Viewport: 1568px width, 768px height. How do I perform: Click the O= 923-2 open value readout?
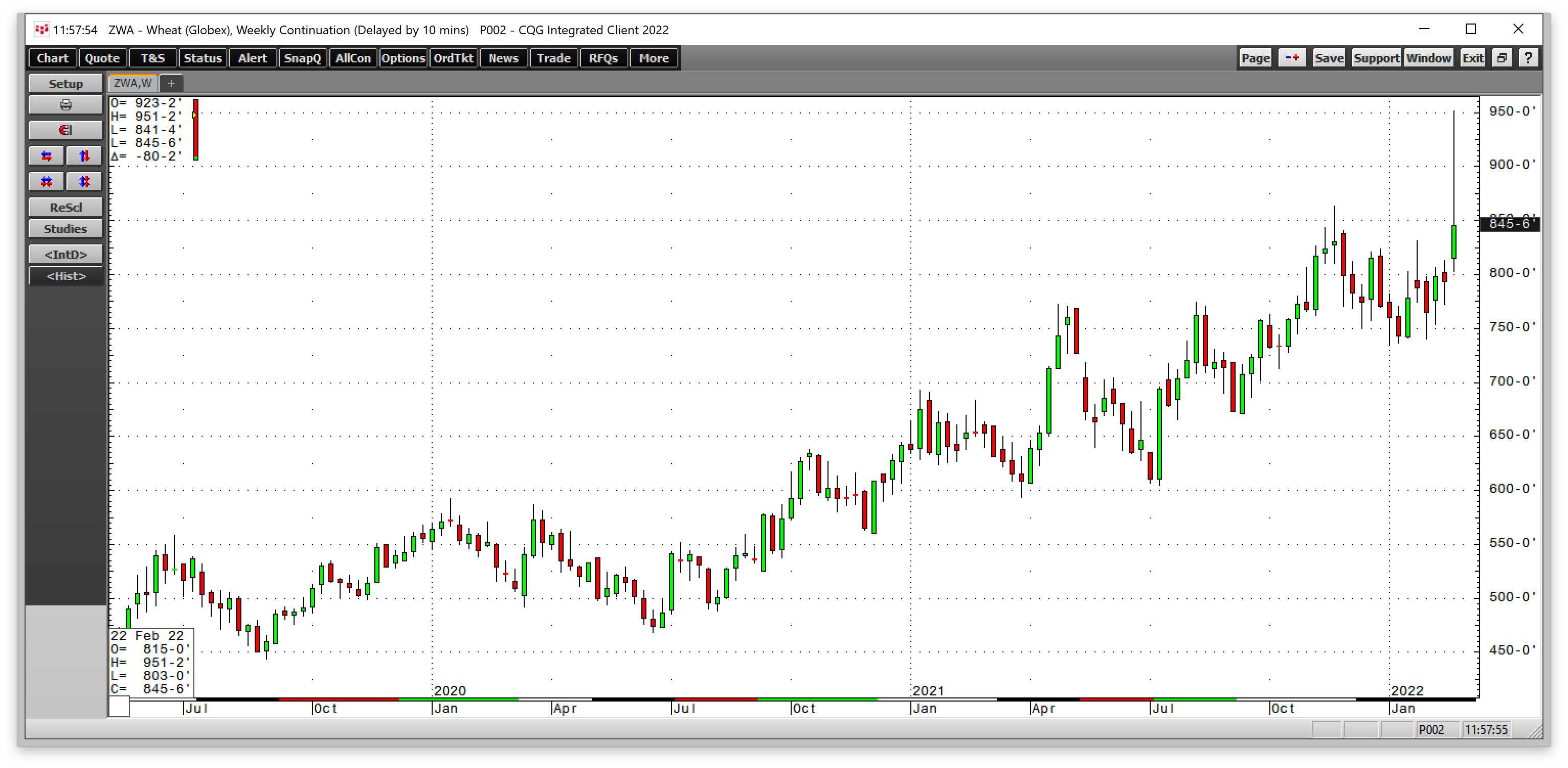click(146, 103)
